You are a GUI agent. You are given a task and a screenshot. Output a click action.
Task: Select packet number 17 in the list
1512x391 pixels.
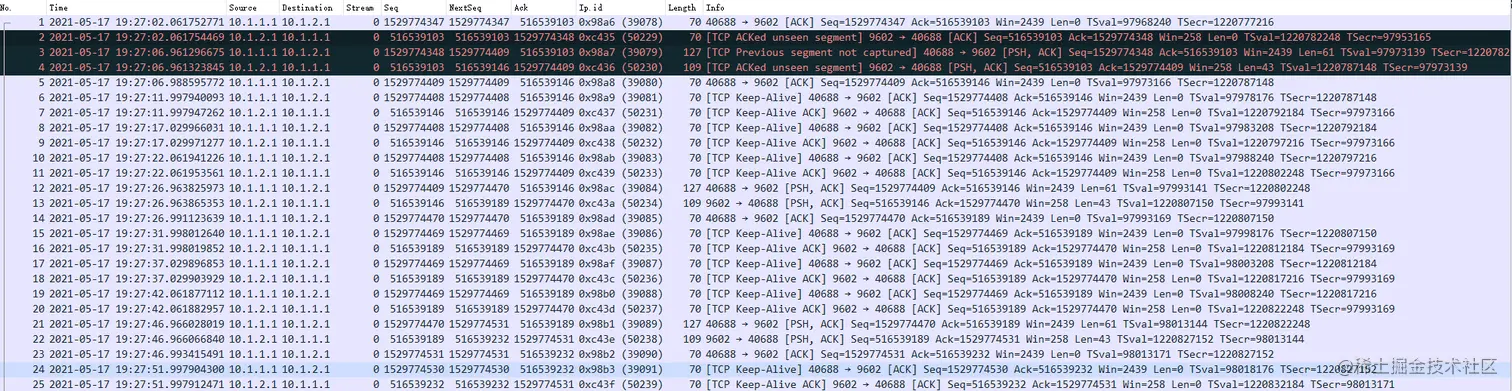point(756,263)
